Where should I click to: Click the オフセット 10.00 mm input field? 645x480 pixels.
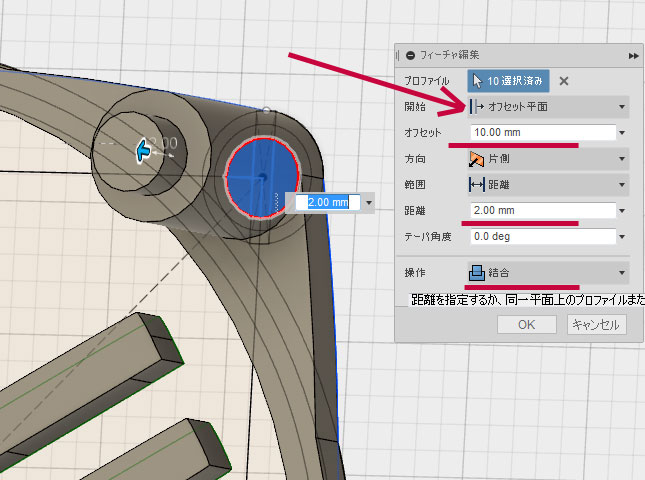[540, 133]
